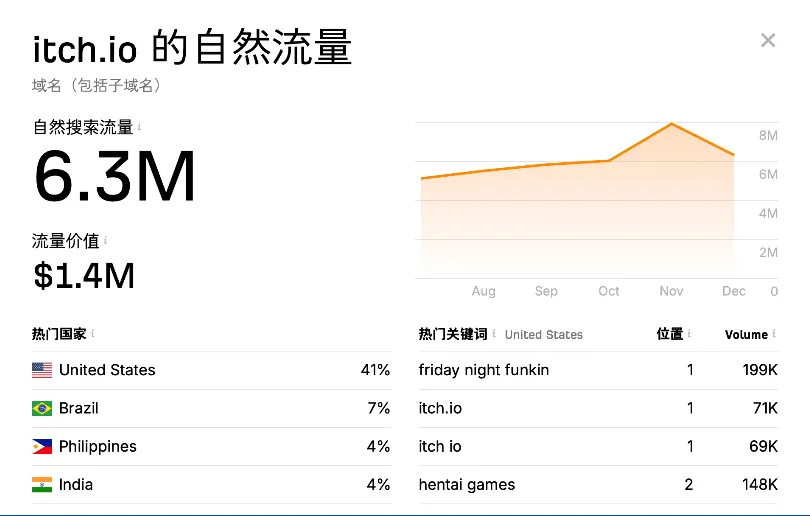Image resolution: width=810 pixels, height=516 pixels.
Task: Click the Volume column header
Action: pos(746,335)
